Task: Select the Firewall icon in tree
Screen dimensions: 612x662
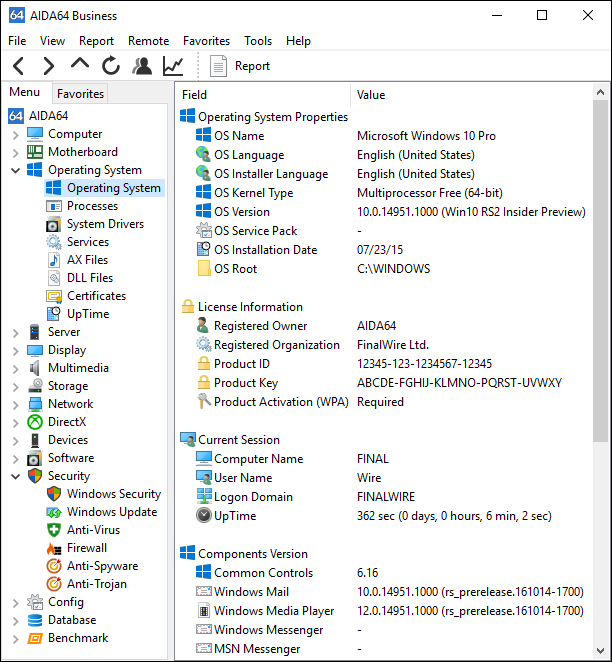Action: tap(54, 548)
